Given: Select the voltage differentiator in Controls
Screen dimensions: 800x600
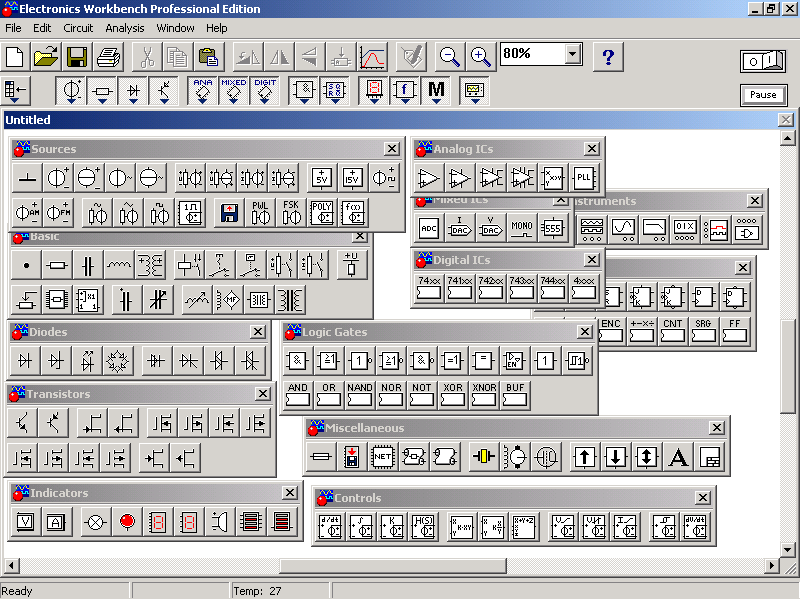Looking at the screenshot, I should (330, 527).
